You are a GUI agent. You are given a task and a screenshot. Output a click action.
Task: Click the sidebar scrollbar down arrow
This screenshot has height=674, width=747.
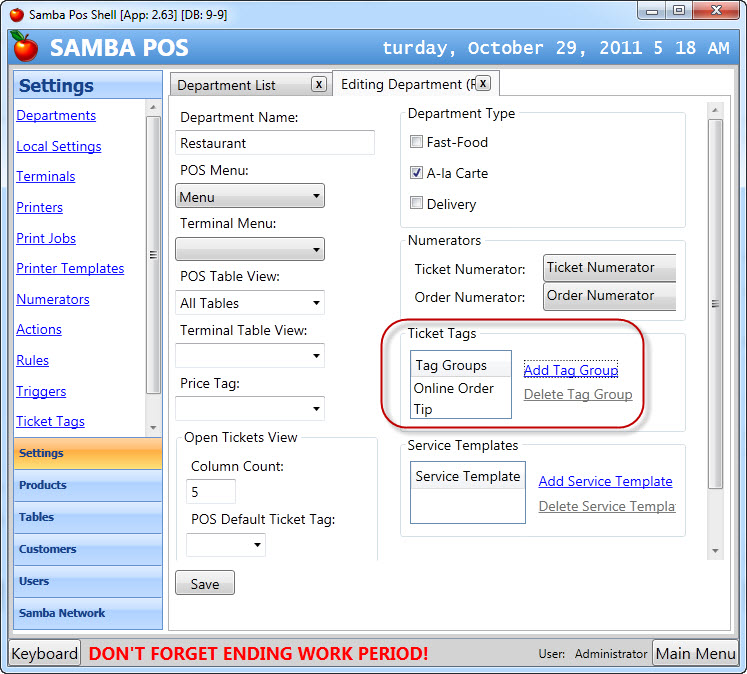click(153, 428)
